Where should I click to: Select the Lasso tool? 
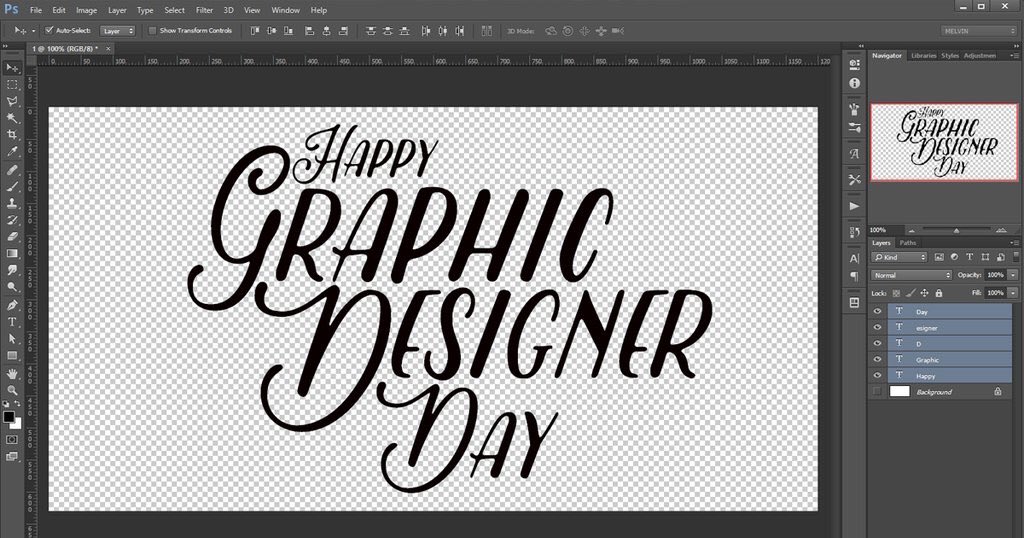12,102
